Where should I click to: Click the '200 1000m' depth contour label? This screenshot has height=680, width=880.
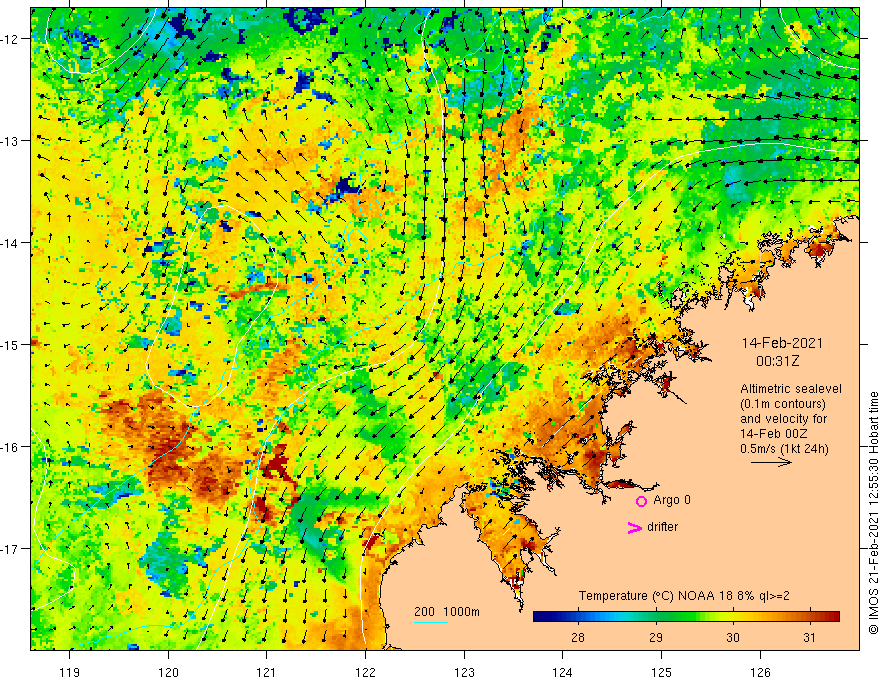pos(447,612)
